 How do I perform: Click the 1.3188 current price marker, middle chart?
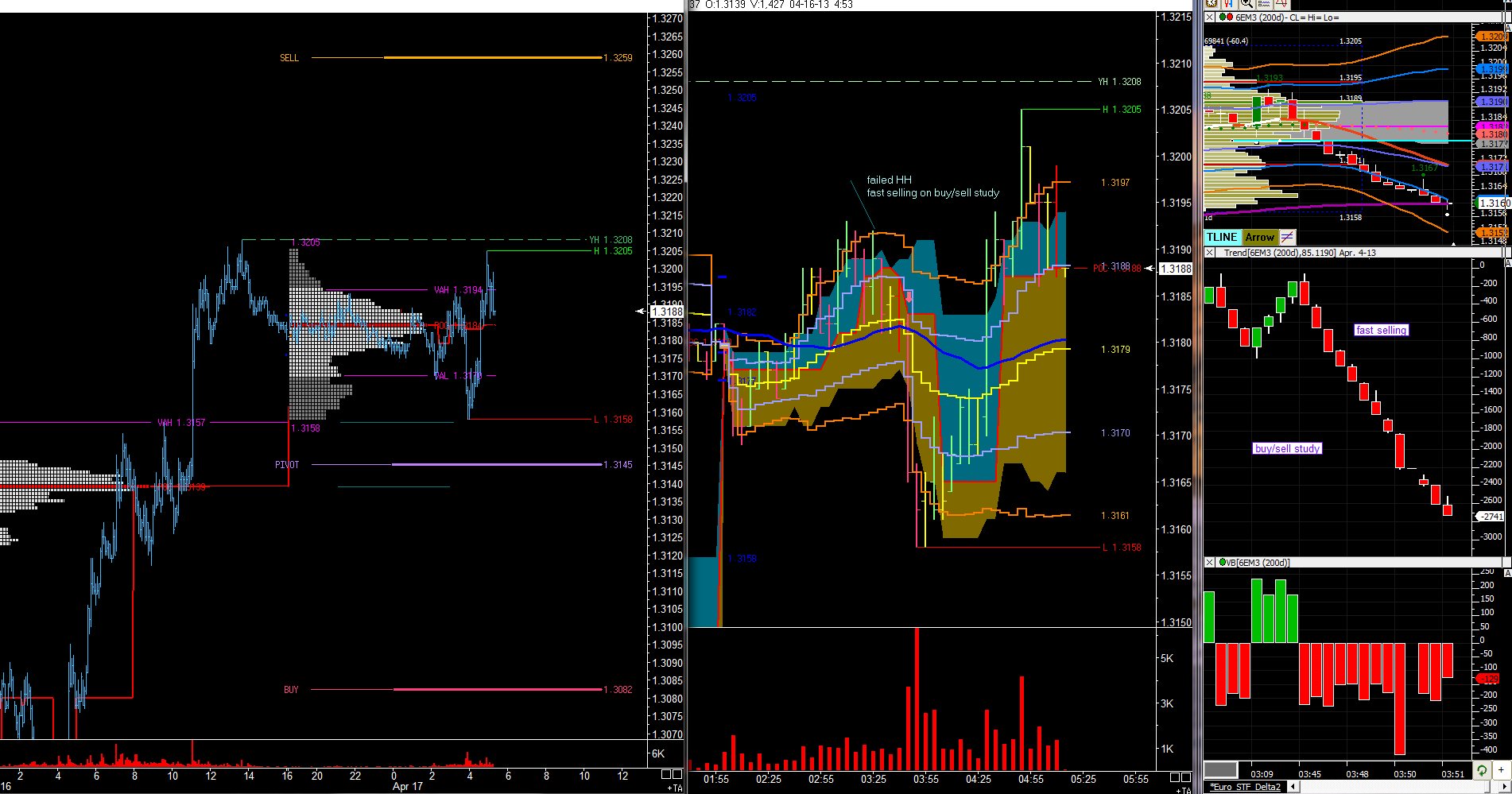coord(1176,269)
